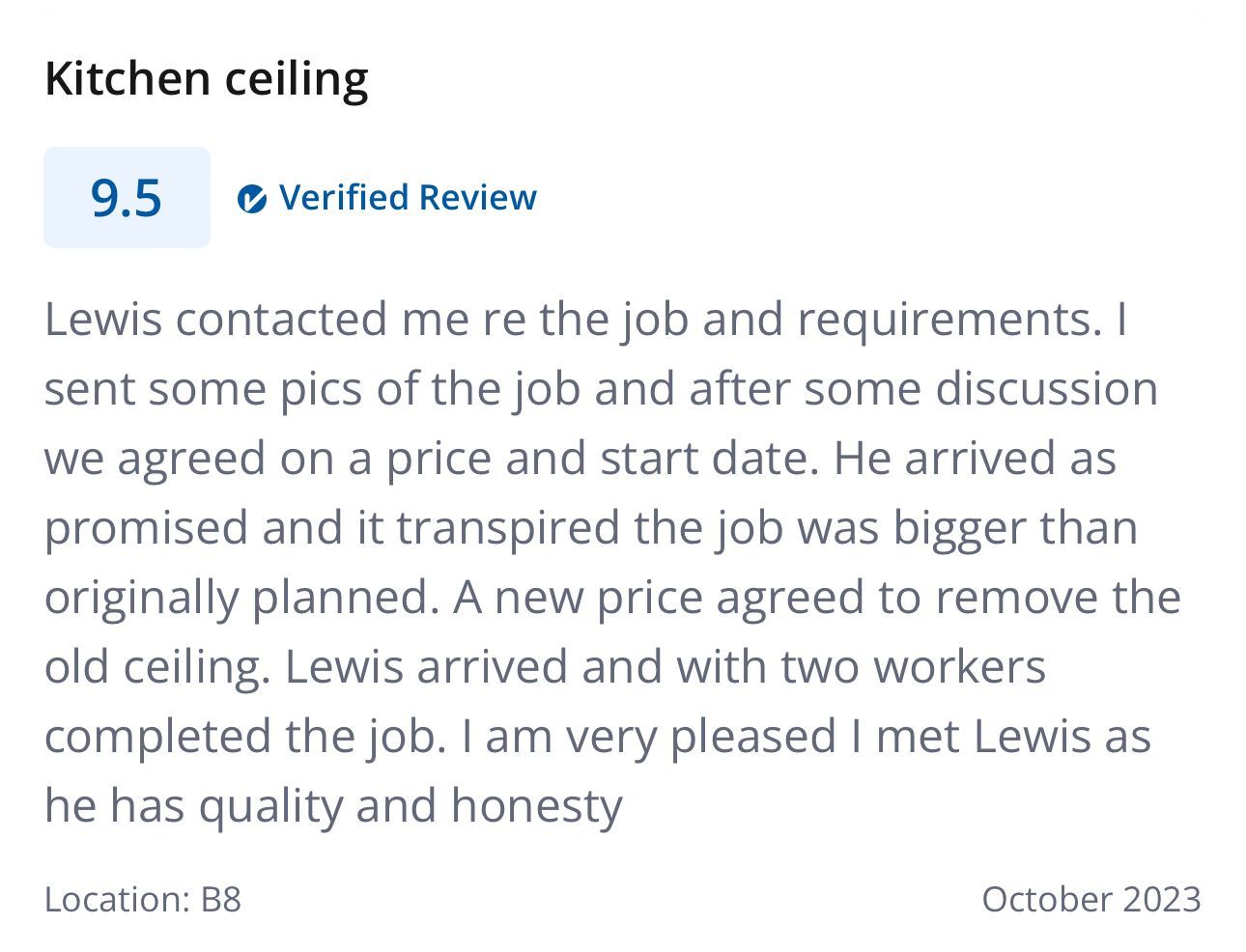This screenshot has height=952, width=1246.
Task: Click the line starting 'Lewis contacted me'
Action: tap(585, 320)
